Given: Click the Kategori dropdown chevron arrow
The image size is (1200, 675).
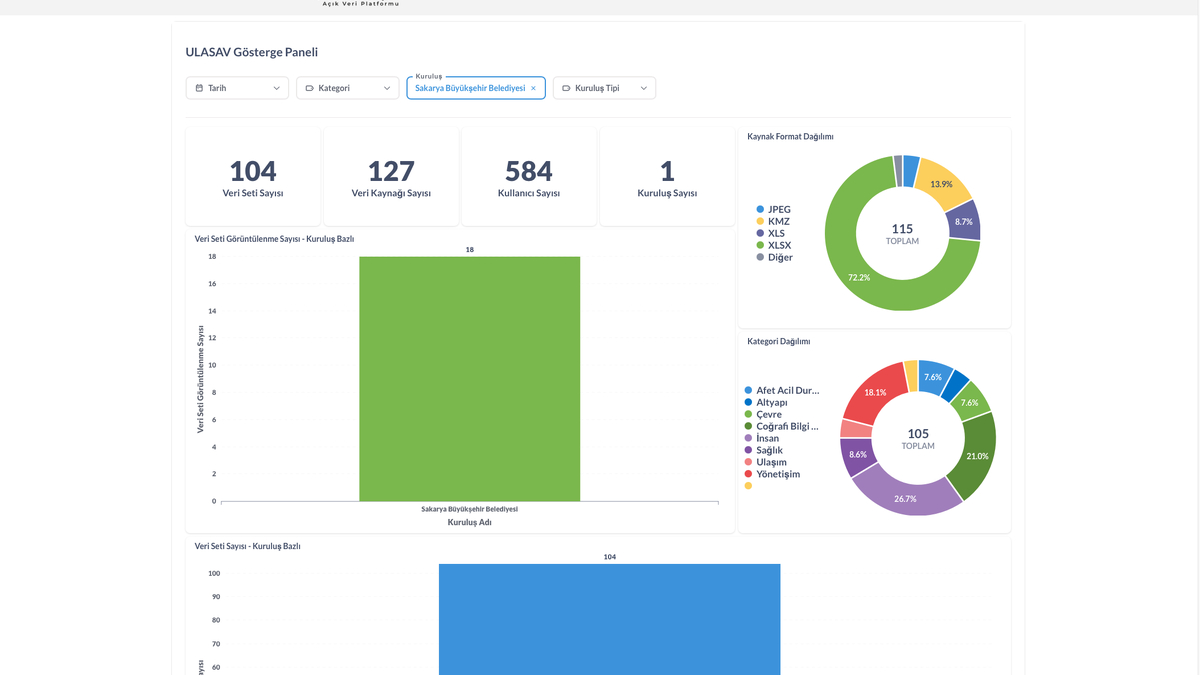Looking at the screenshot, I should (x=387, y=88).
